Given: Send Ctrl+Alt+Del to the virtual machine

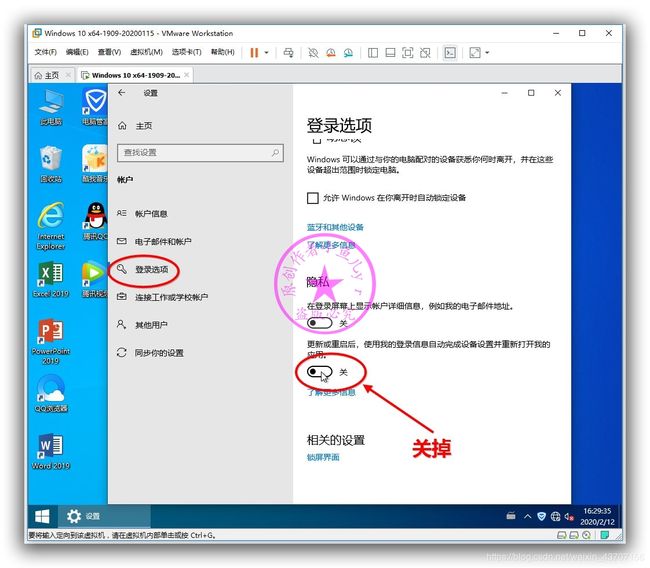Looking at the screenshot, I should pyautogui.click(x=288, y=53).
